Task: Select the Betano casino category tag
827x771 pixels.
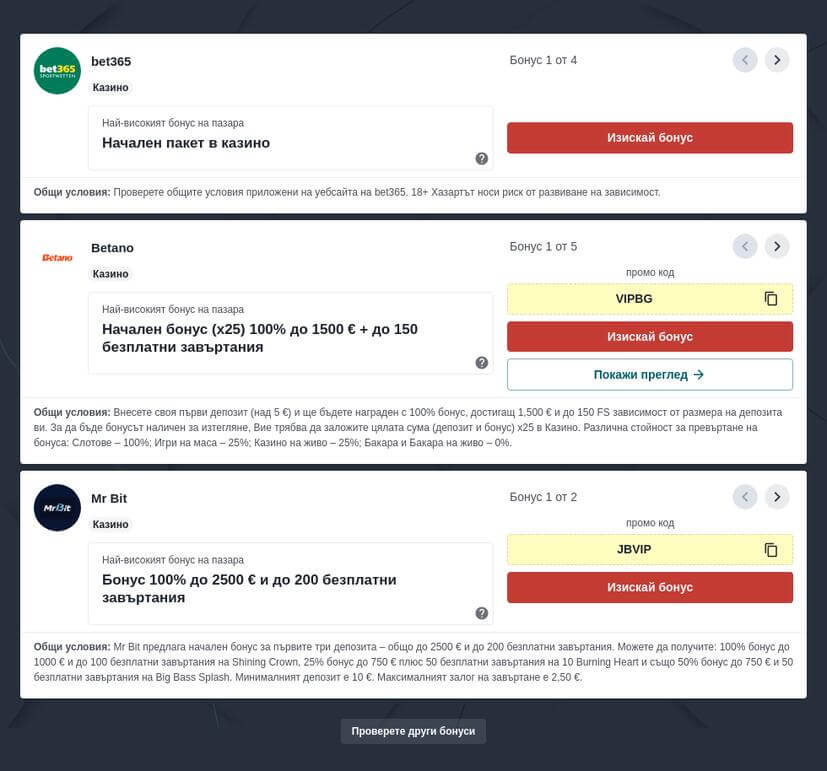Action: click(111, 274)
